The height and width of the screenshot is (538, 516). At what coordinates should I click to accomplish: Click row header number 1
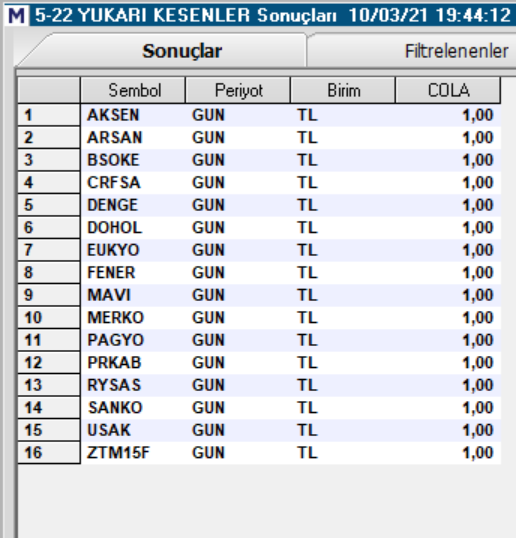click(x=49, y=115)
